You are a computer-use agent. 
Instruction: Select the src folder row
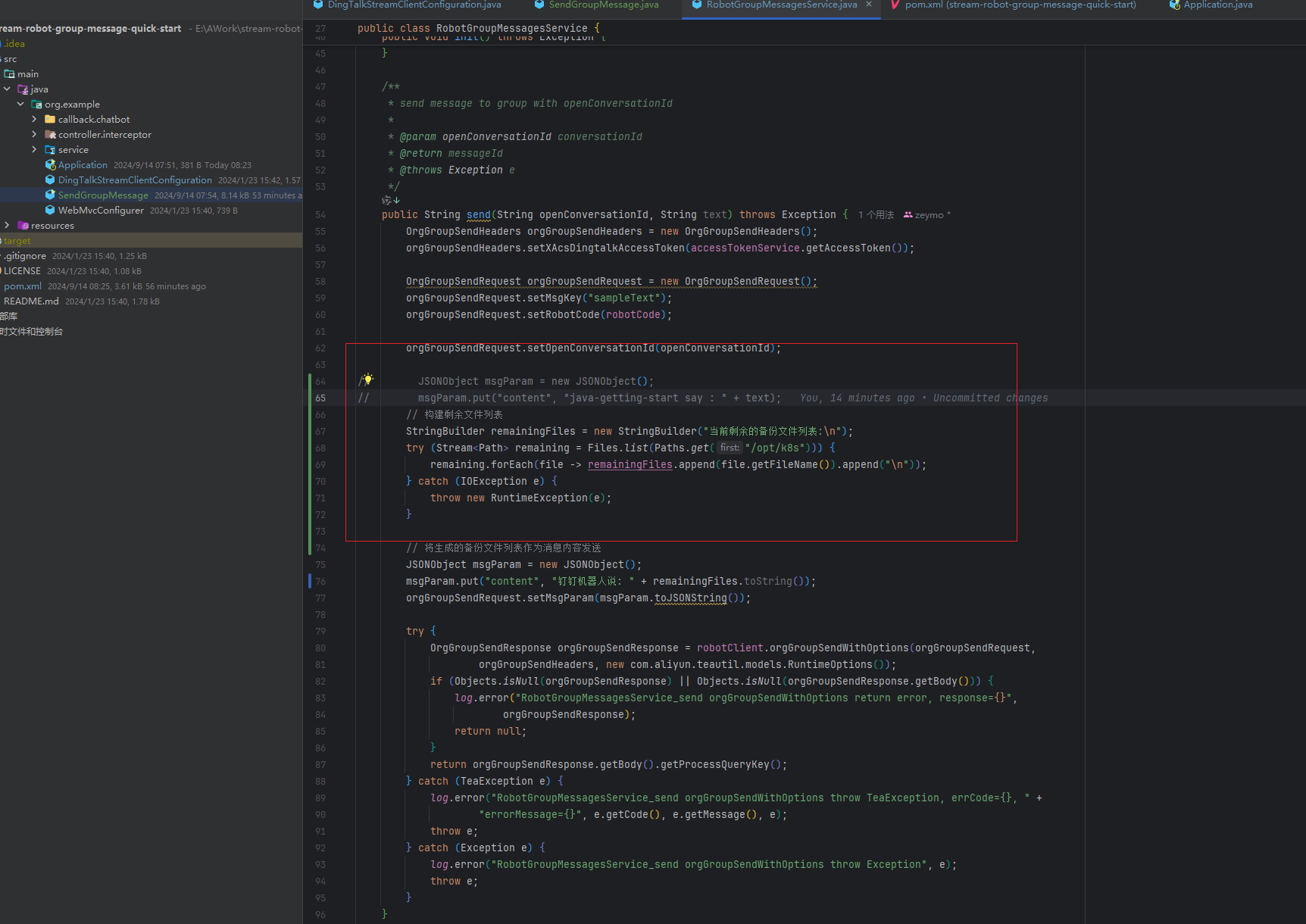coord(152,59)
